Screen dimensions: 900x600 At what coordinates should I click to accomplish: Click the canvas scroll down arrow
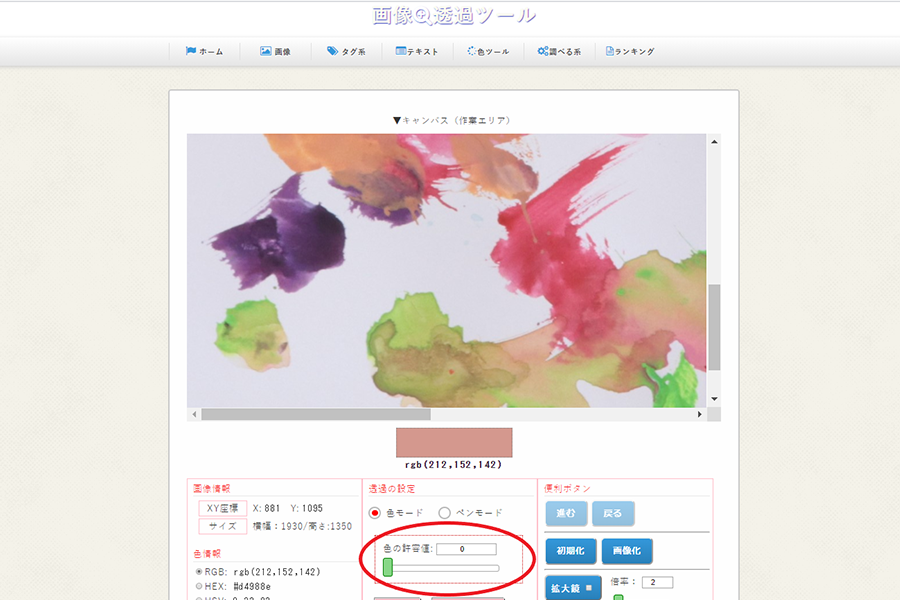[x=714, y=399]
